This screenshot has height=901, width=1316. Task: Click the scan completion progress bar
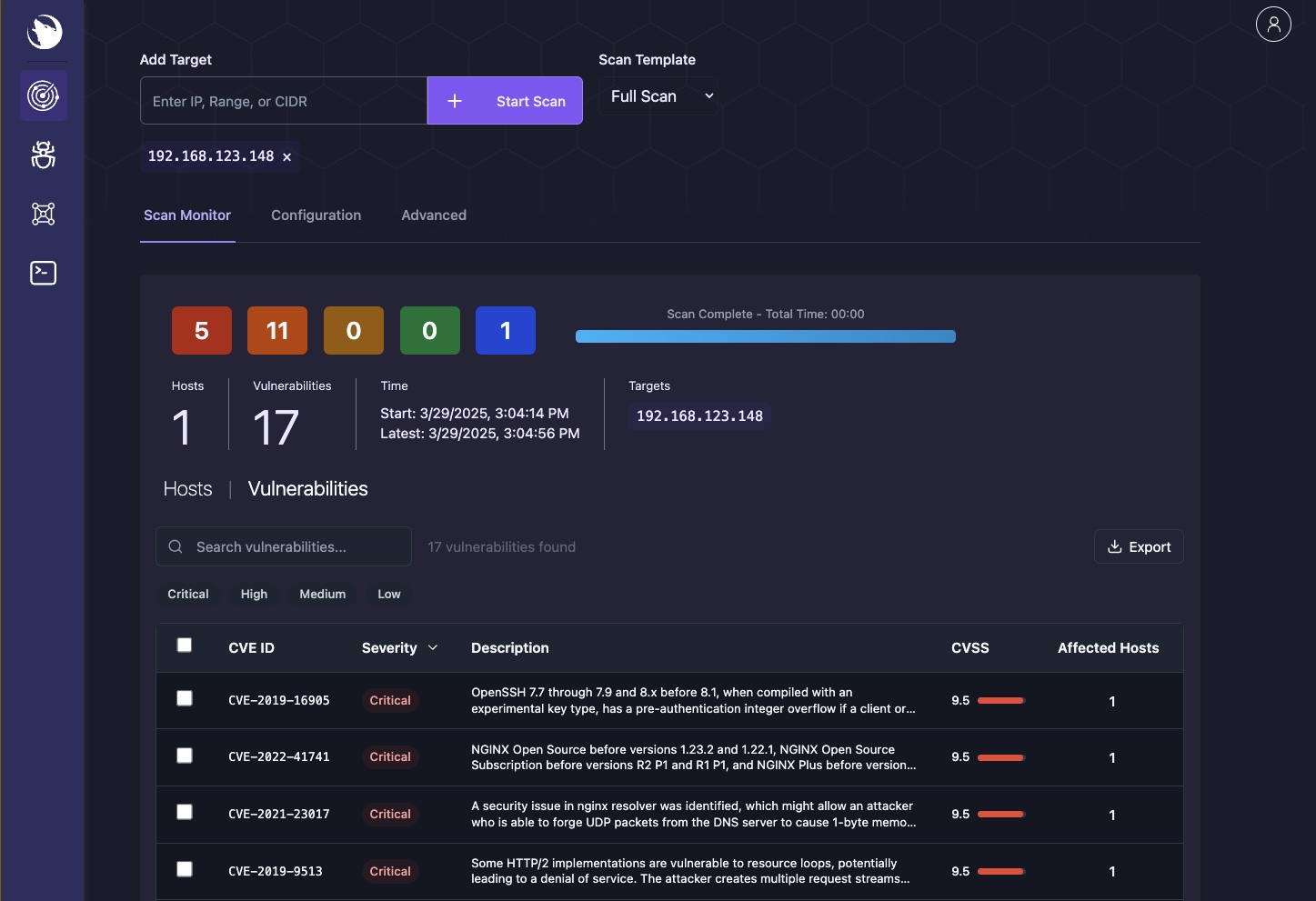click(x=765, y=336)
